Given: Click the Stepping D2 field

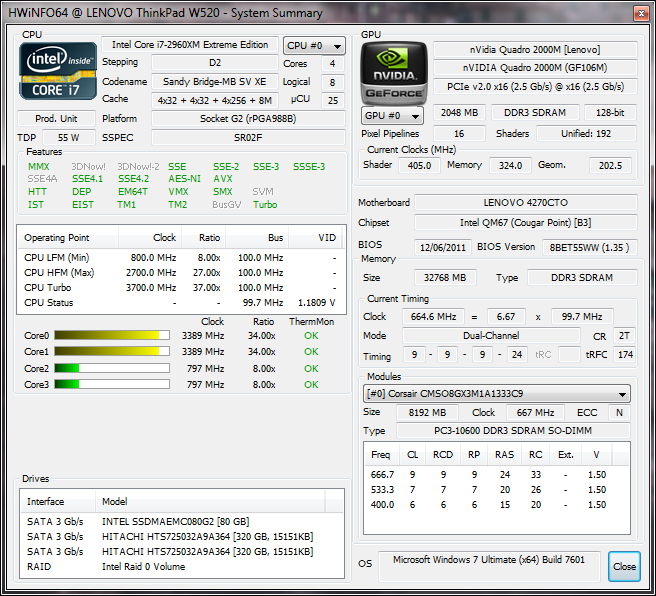Looking at the screenshot, I should click(x=215, y=63).
